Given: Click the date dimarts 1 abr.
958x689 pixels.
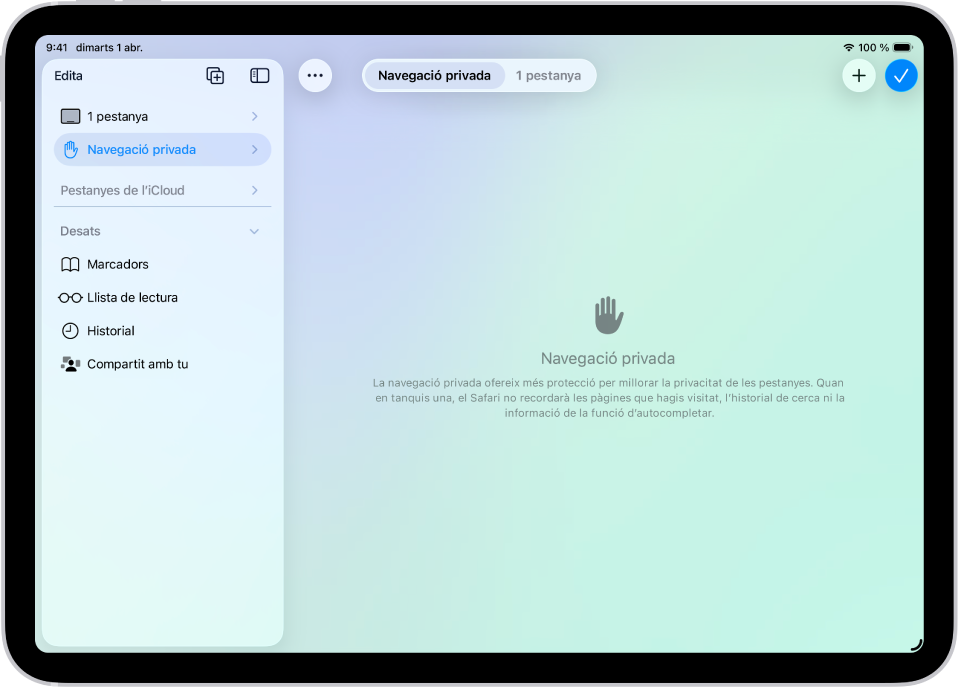Looking at the screenshot, I should (x=109, y=48).
